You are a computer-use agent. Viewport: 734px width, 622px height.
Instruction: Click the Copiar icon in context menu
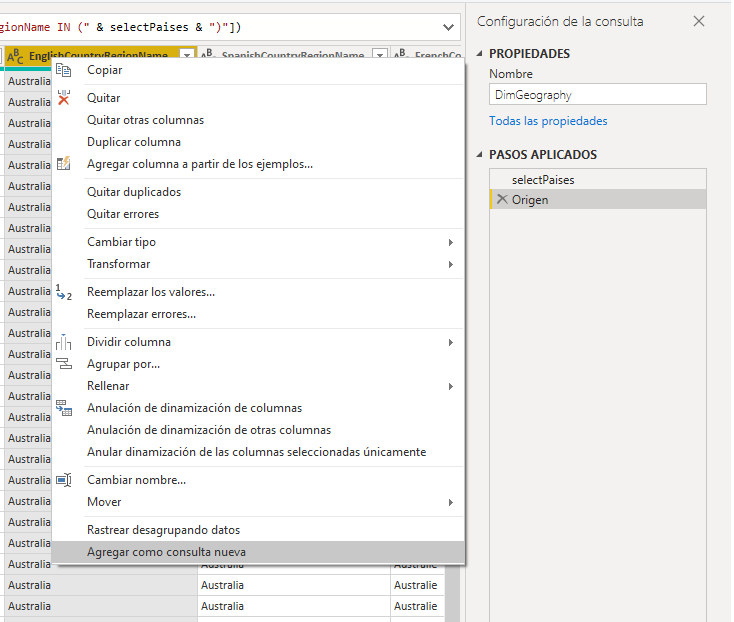coord(64,70)
